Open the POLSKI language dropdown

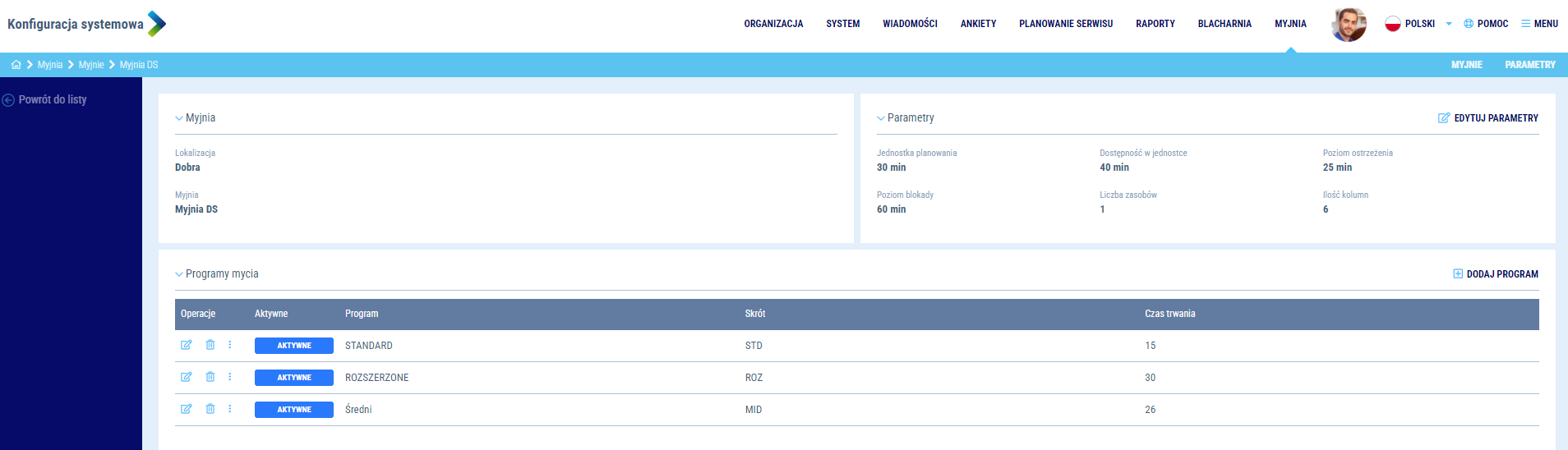[1418, 24]
